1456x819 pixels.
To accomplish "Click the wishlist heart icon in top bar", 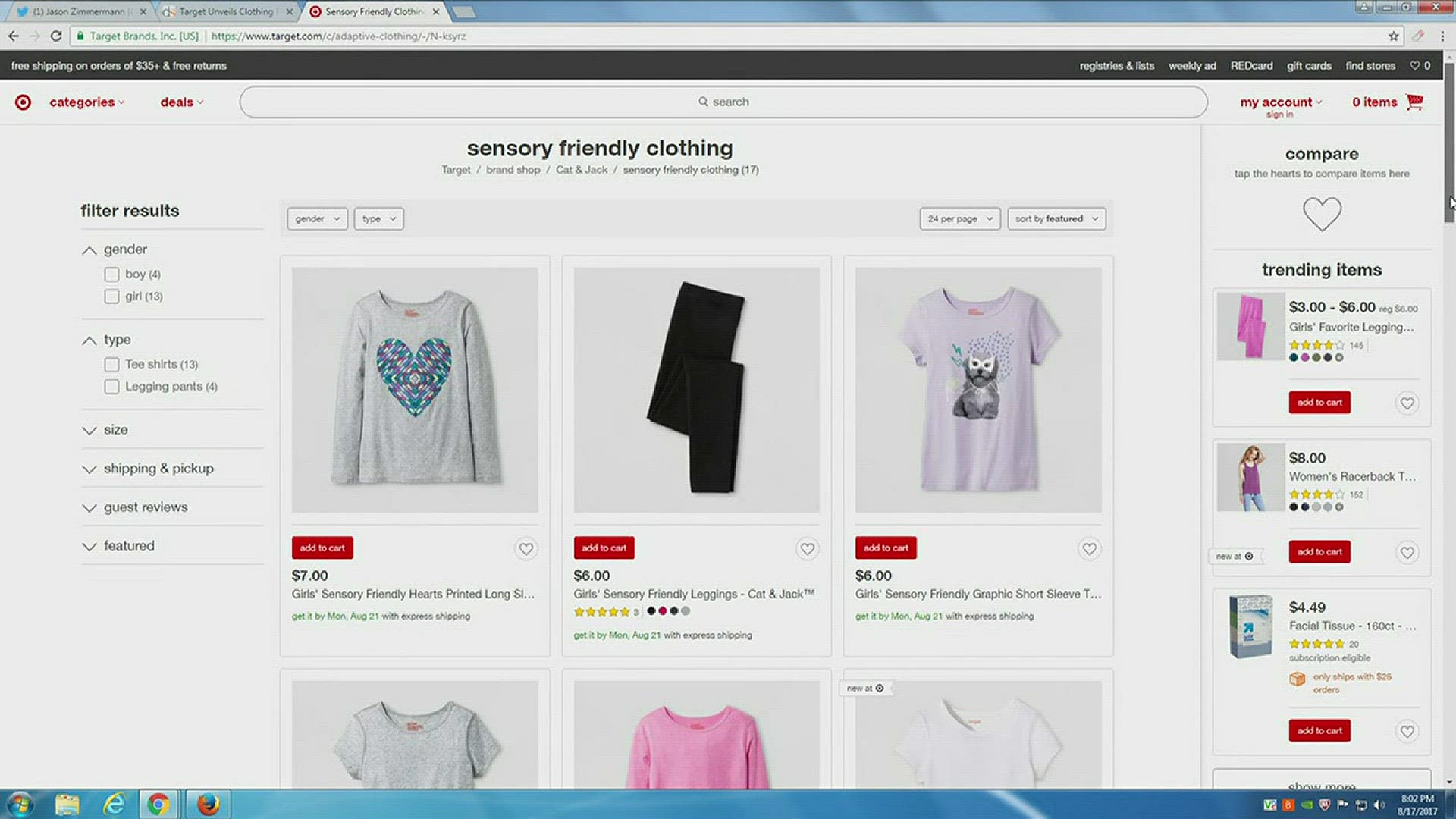I will tap(1414, 65).
